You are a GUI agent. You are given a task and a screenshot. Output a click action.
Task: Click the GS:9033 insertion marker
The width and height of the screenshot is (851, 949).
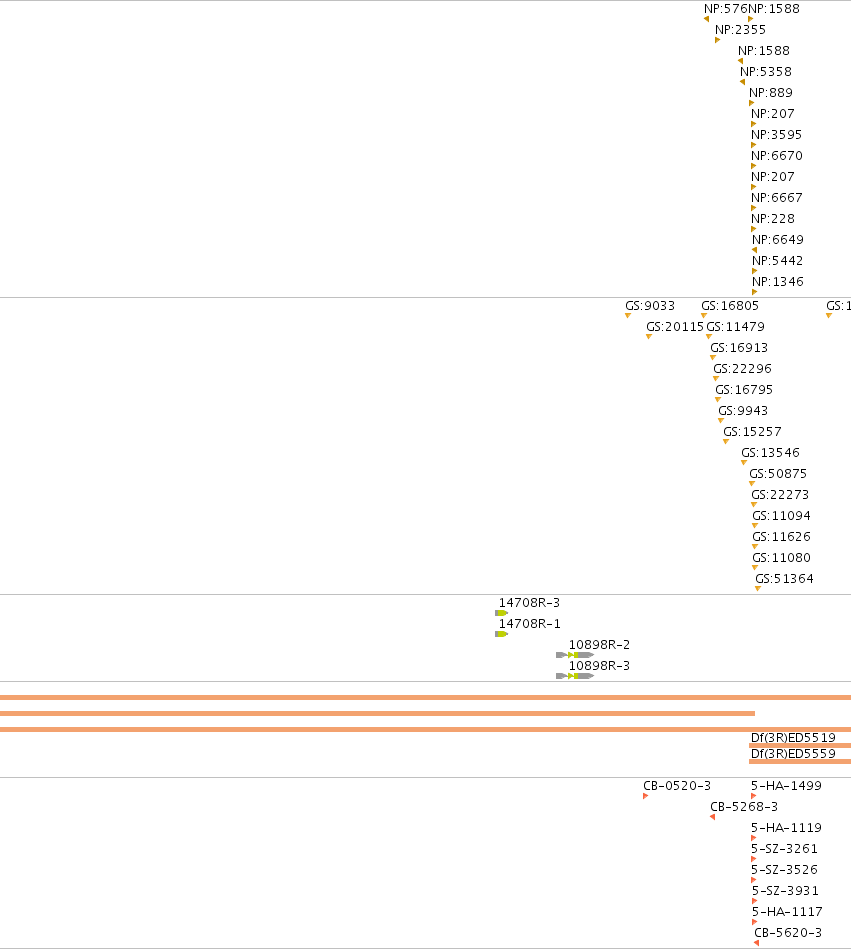point(628,316)
